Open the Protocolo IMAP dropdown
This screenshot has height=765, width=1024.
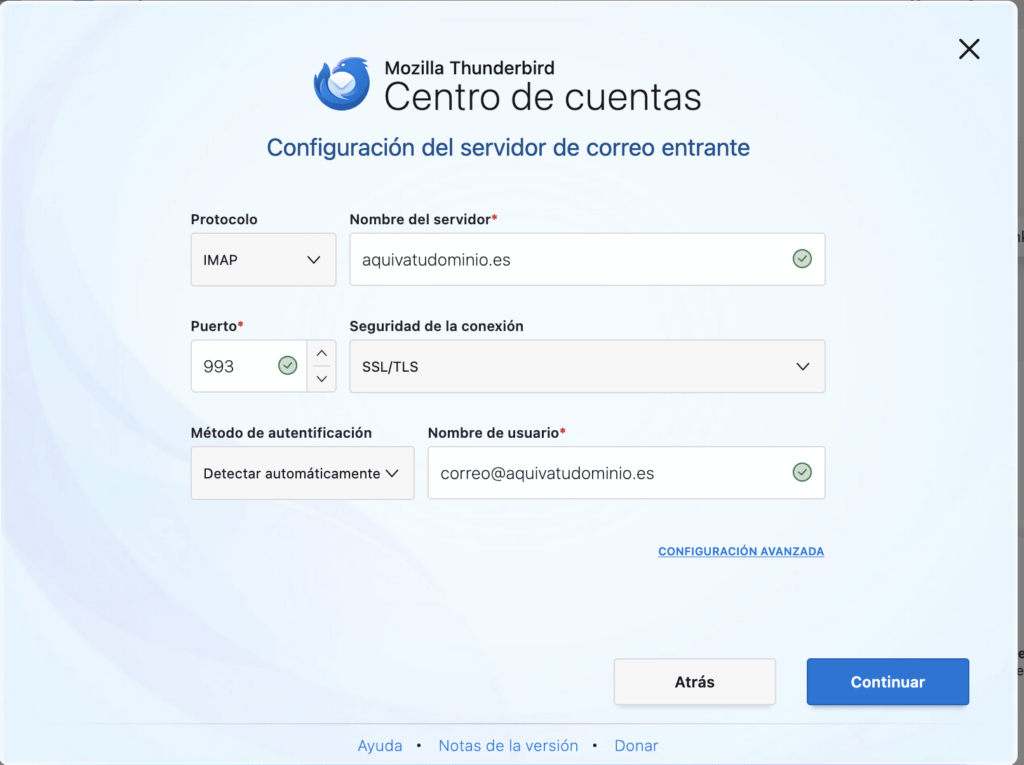click(x=263, y=259)
